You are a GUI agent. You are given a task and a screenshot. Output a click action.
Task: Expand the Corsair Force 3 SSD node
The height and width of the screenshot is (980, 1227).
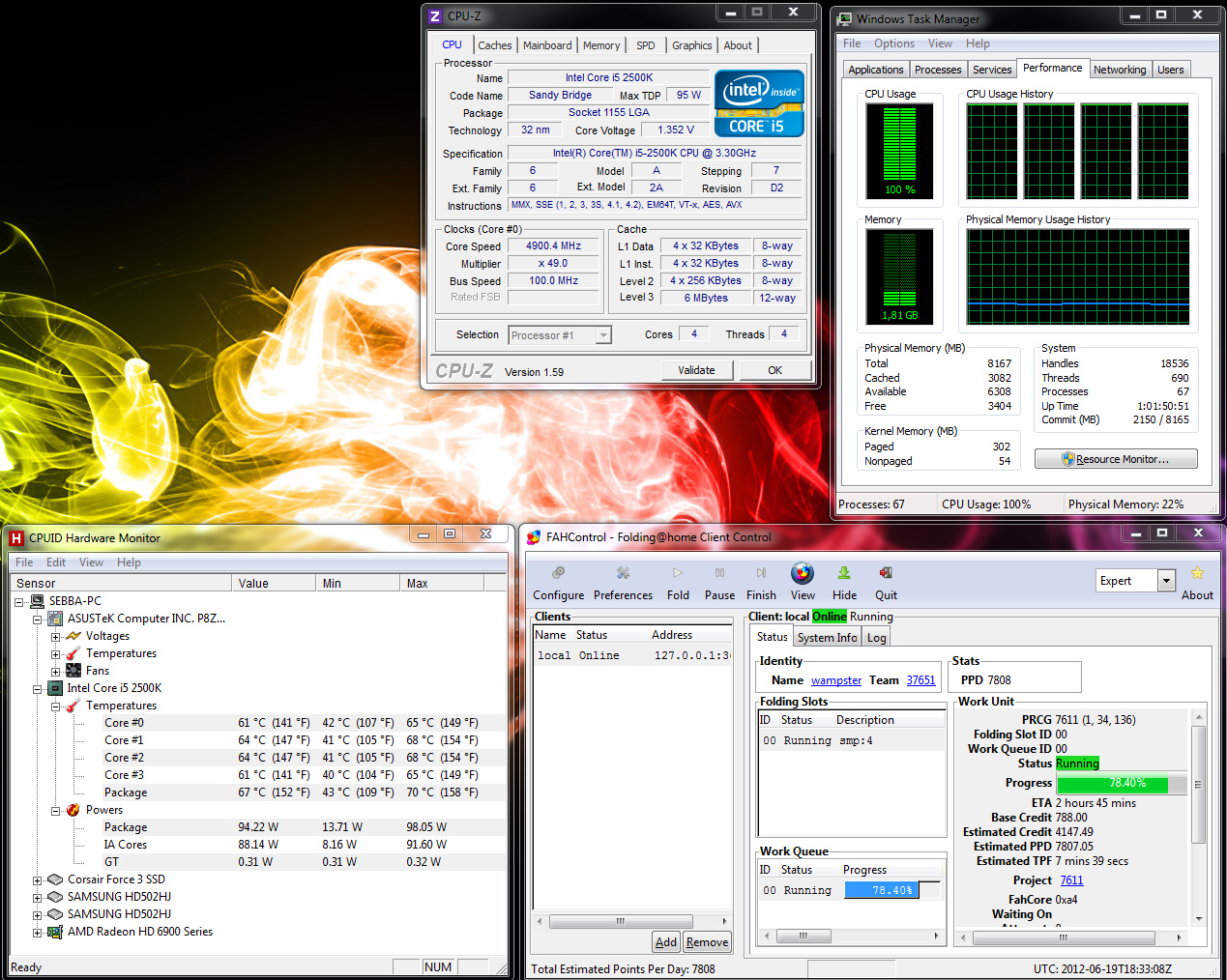click(37, 879)
